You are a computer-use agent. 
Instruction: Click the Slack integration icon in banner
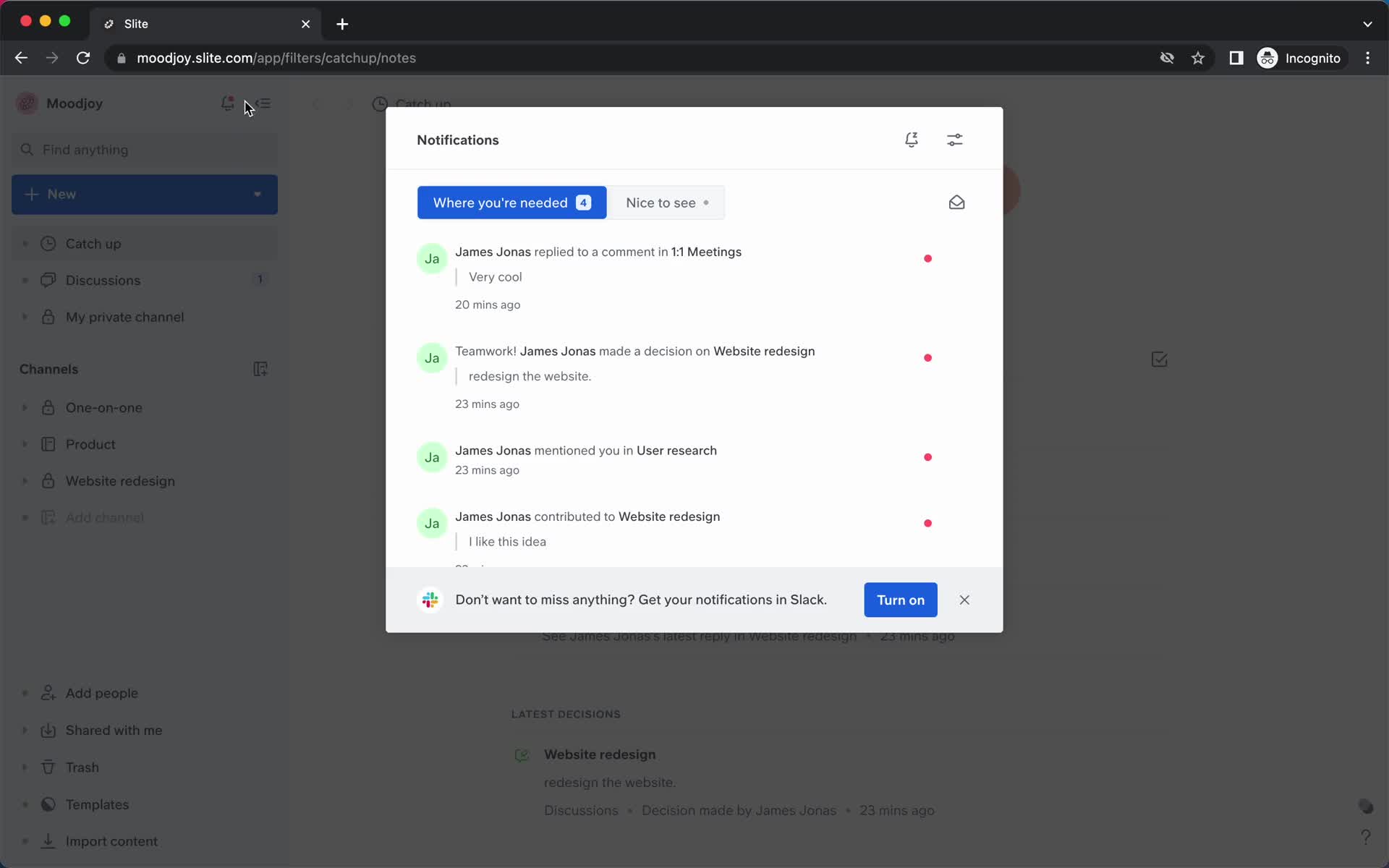coord(430,599)
